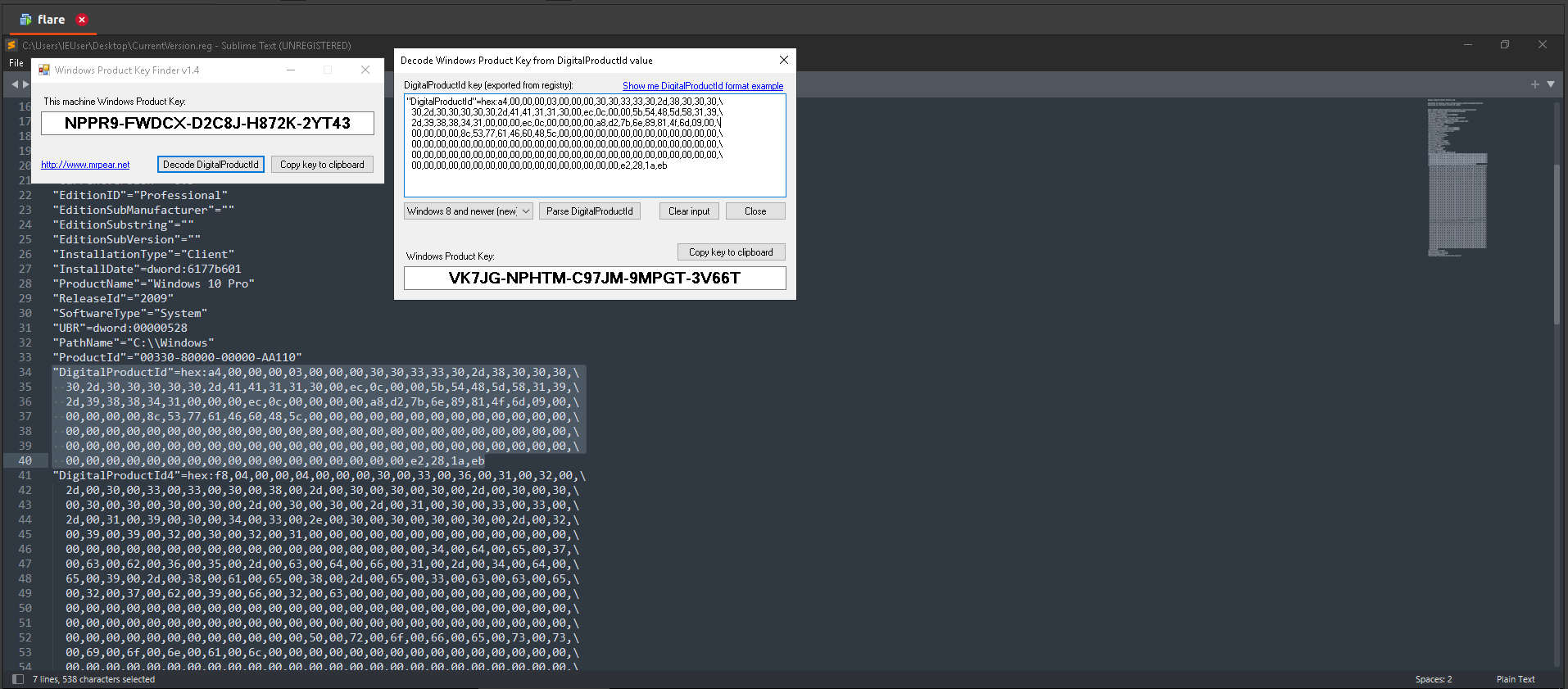
Task: Click the "InstallationType"="Client" line
Action: [x=143, y=254]
